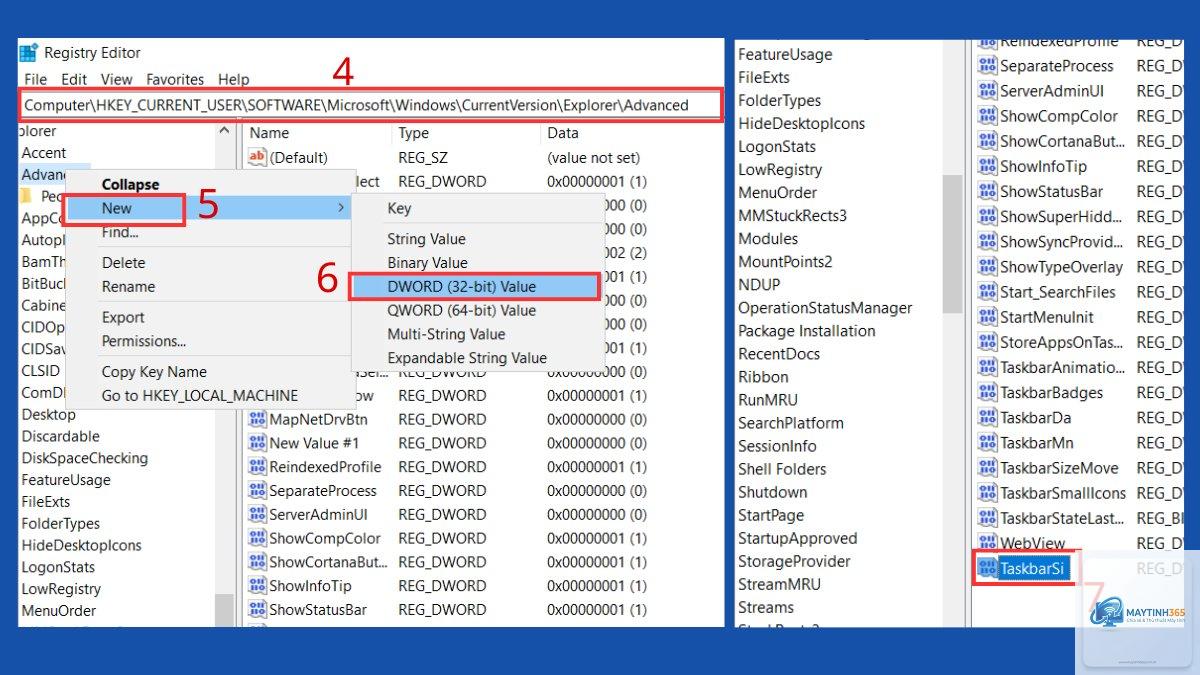Click the (Default) string value icon
The width and height of the screenshot is (1200, 675).
pyautogui.click(x=257, y=157)
